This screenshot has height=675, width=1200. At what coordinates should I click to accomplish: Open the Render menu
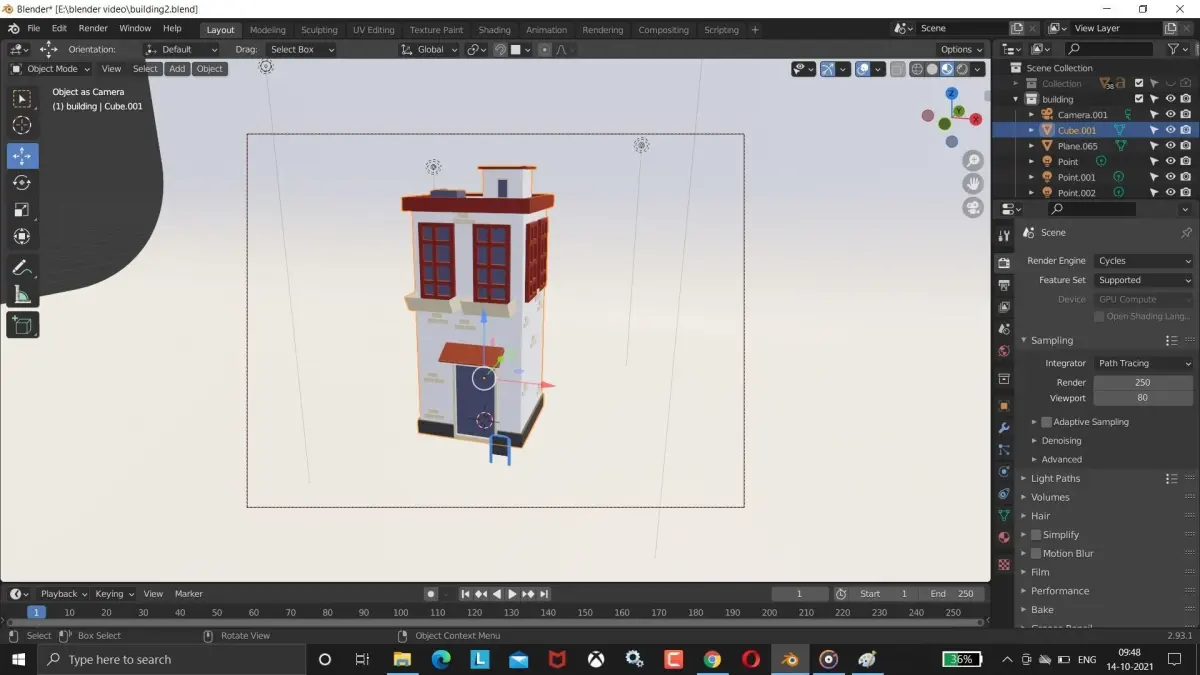[x=93, y=29]
